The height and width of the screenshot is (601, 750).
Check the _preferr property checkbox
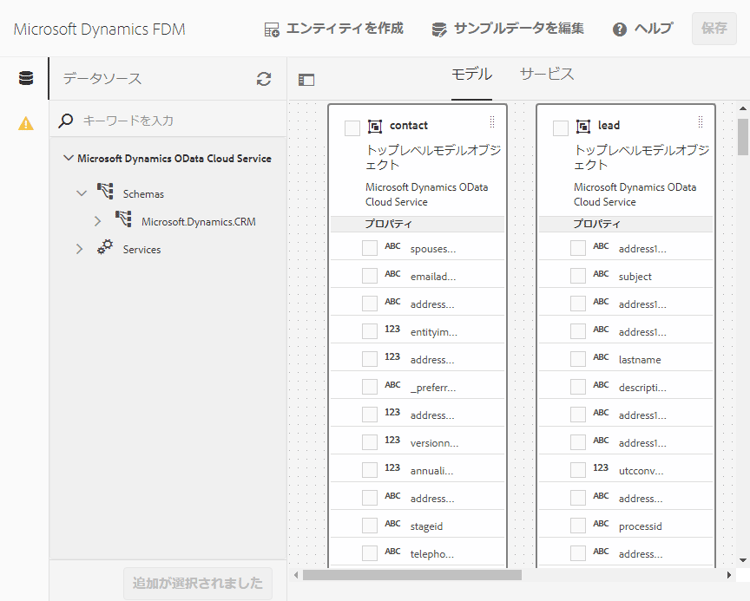click(x=370, y=387)
